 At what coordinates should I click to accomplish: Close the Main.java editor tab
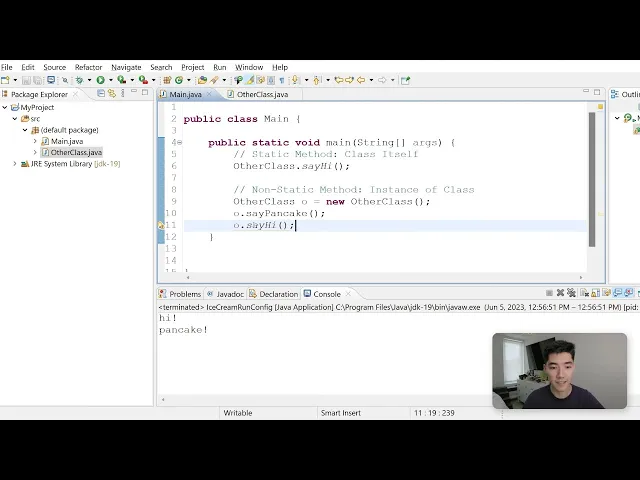[209, 94]
